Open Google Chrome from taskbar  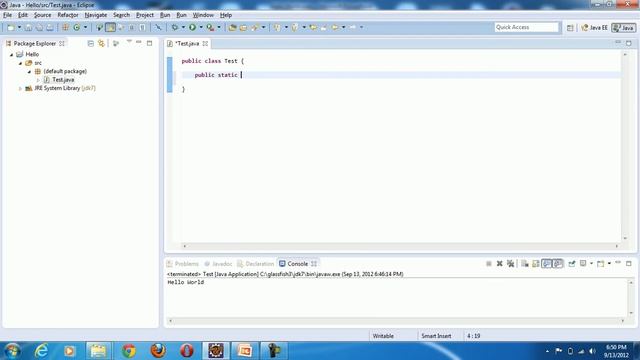point(129,351)
